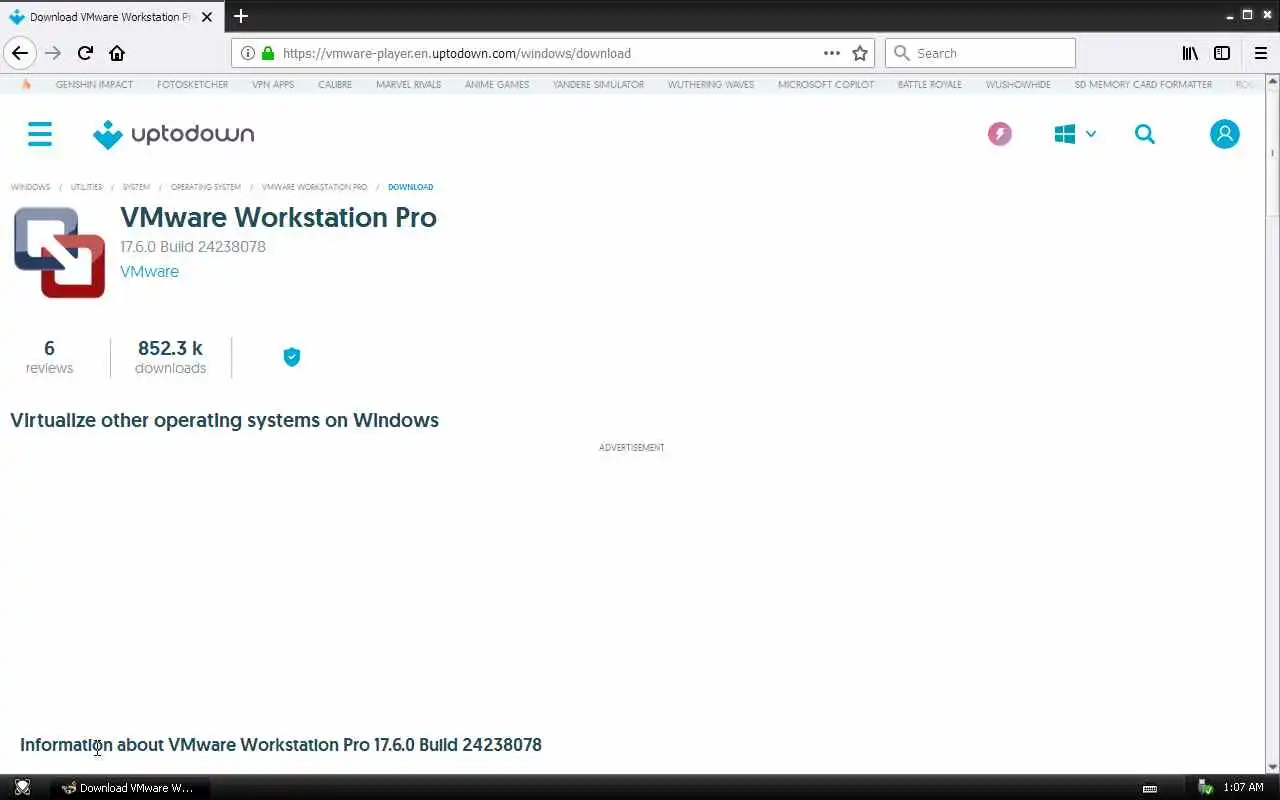Reload the current page
This screenshot has width=1280, height=800.
85,53
